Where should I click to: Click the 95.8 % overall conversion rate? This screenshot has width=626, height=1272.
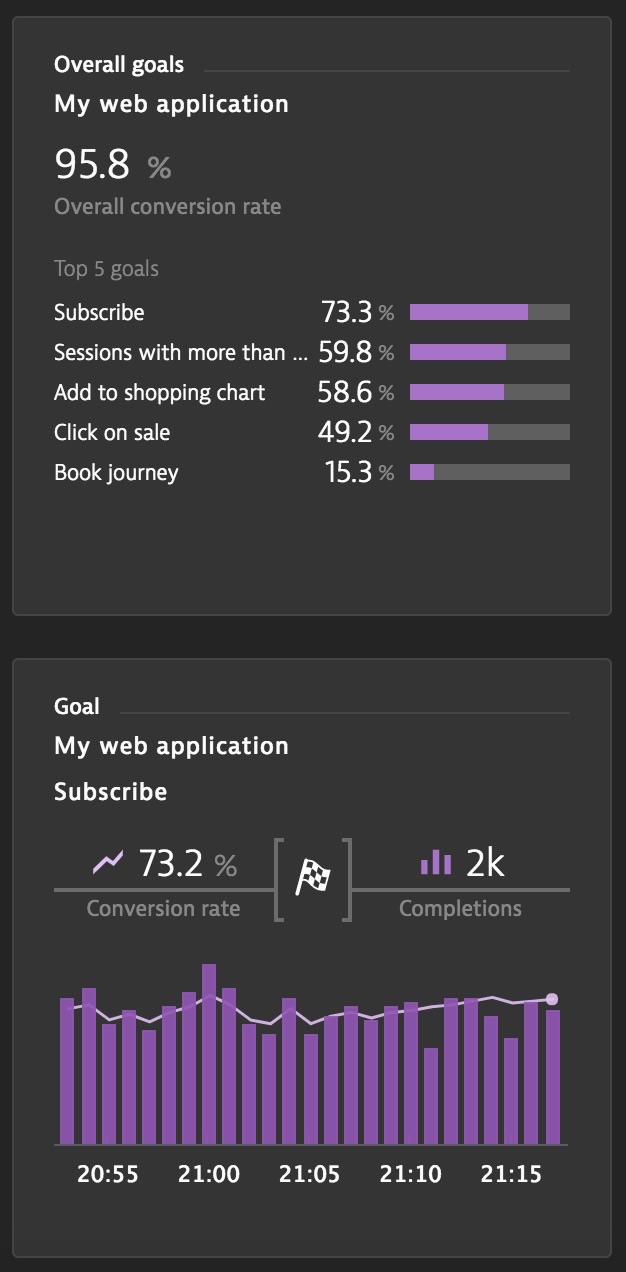pyautogui.click(x=113, y=164)
